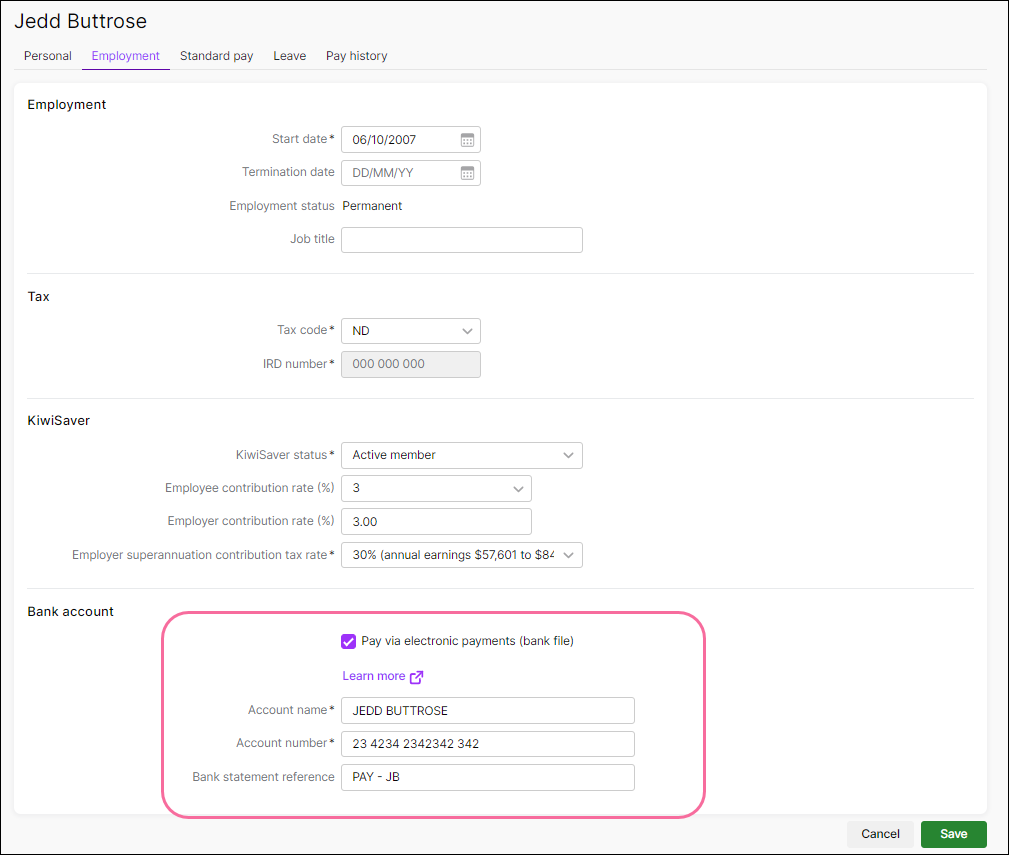
Task: Untick Pay via electronic payments checkbox
Action: click(x=348, y=641)
